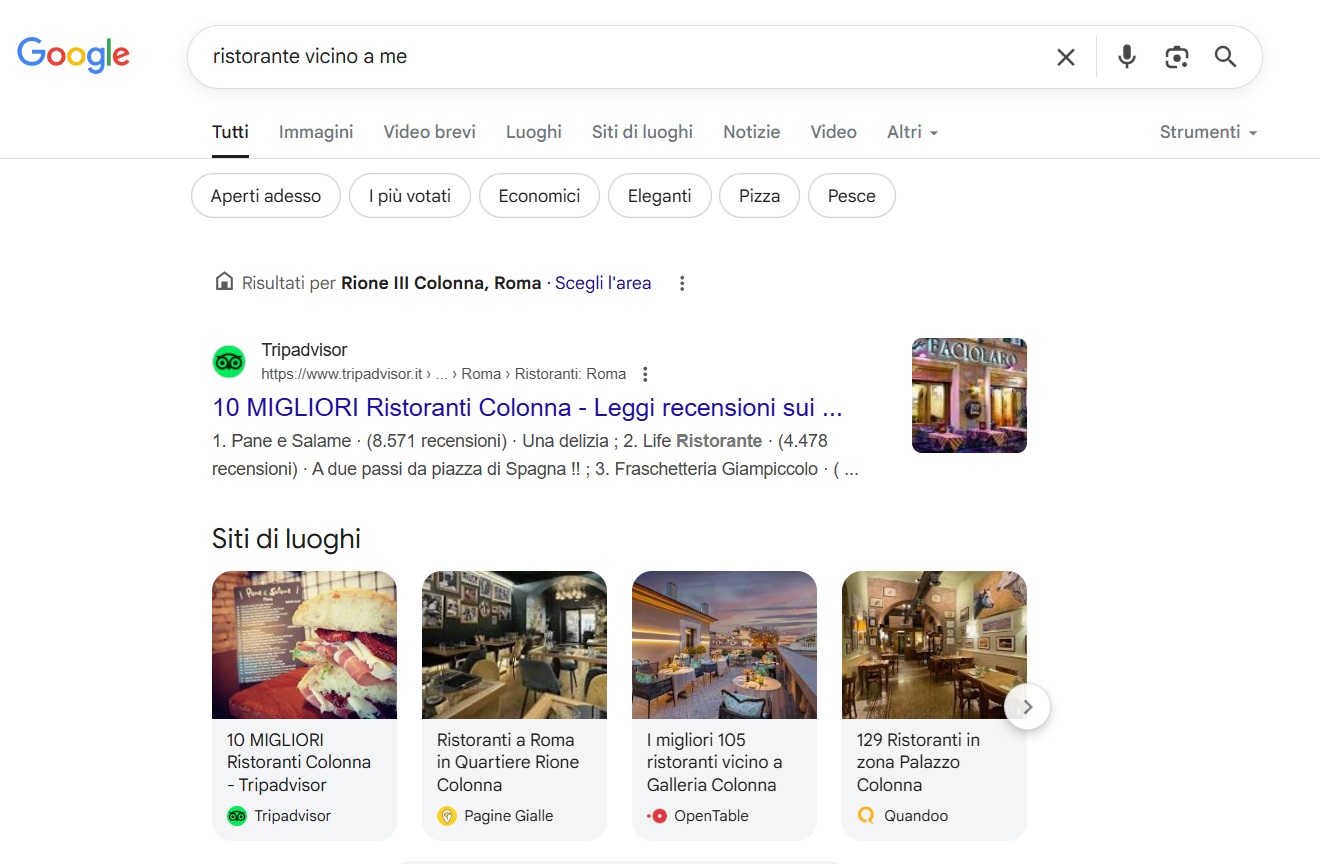Toggle the Pesce filter chip

coord(852,196)
